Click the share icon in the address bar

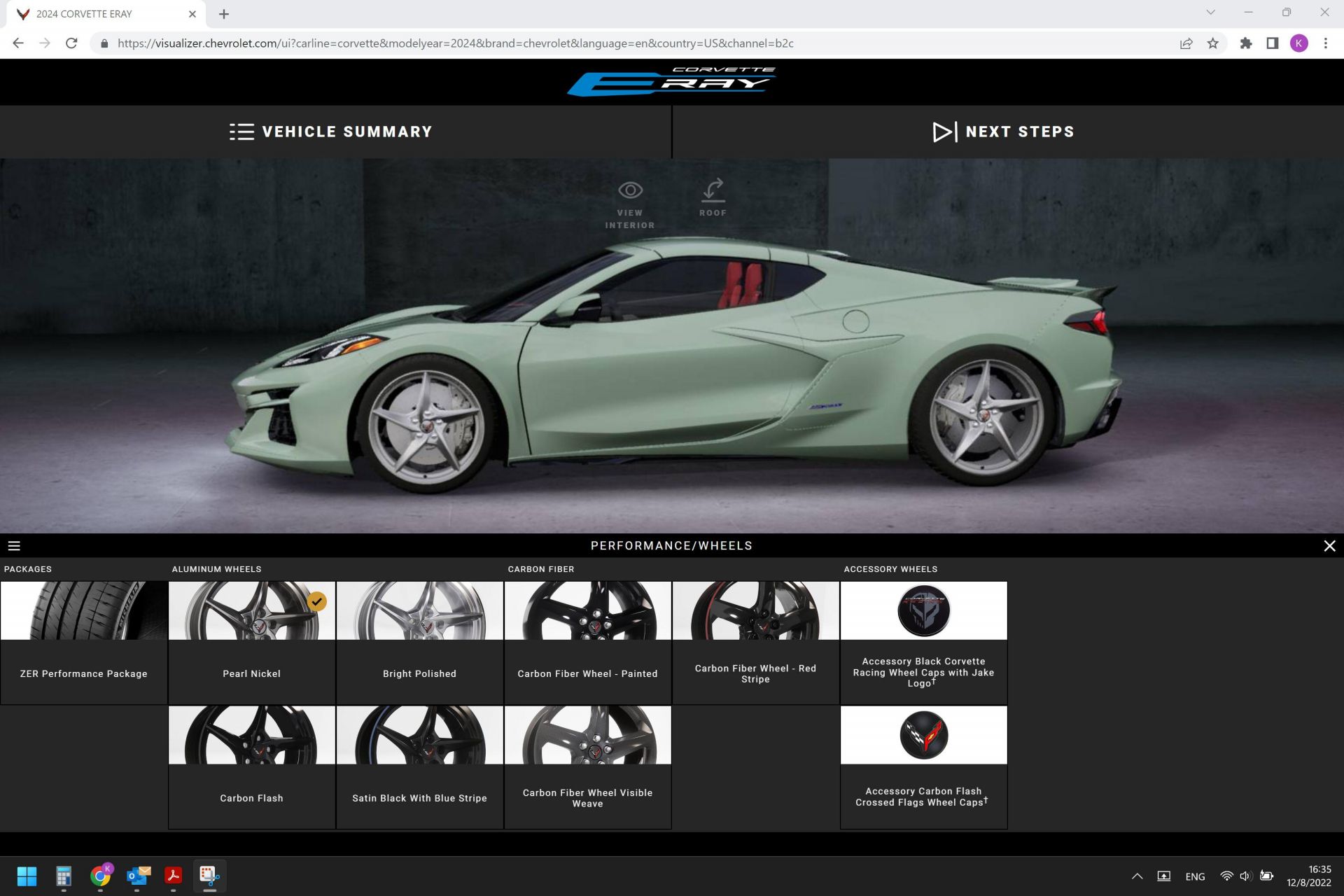(x=1185, y=43)
